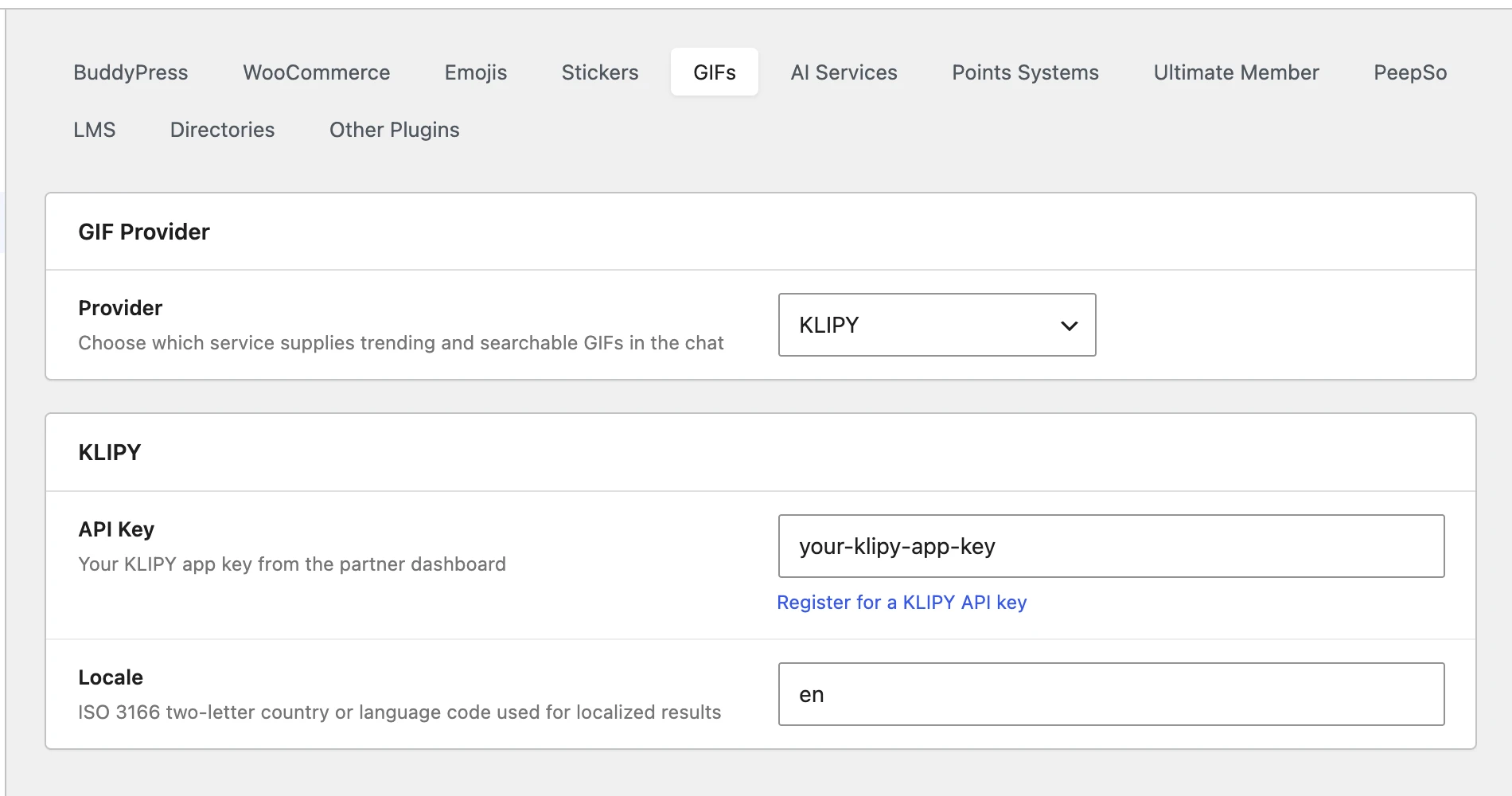Click the Locale setting label
The width and height of the screenshot is (1512, 796).
(x=111, y=677)
